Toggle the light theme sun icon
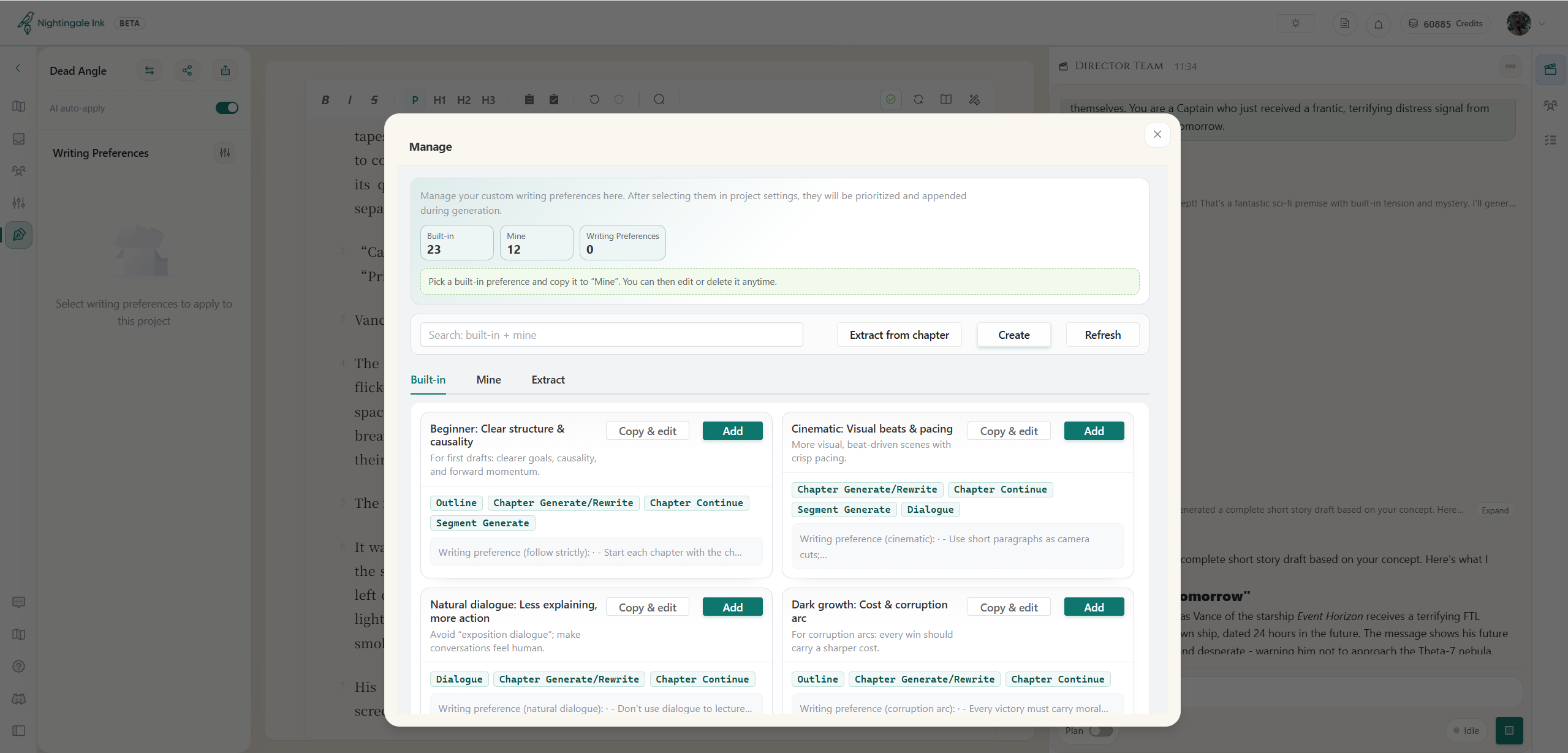The width and height of the screenshot is (1568, 753). coord(1295,23)
